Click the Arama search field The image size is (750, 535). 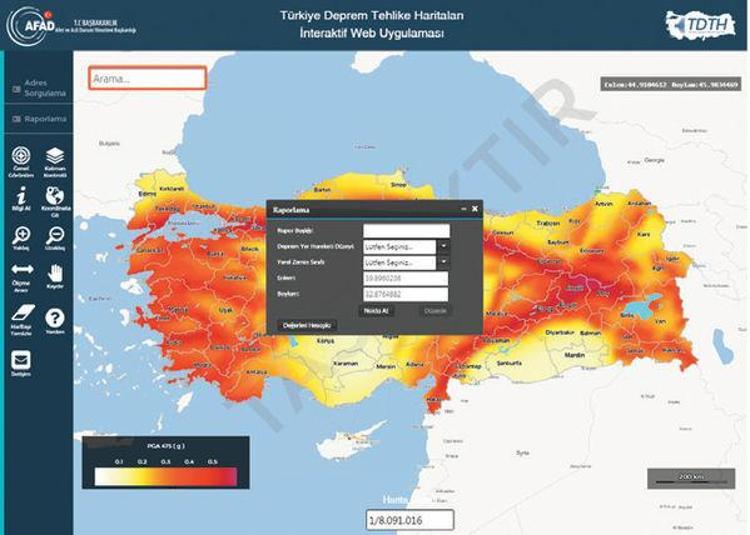147,78
